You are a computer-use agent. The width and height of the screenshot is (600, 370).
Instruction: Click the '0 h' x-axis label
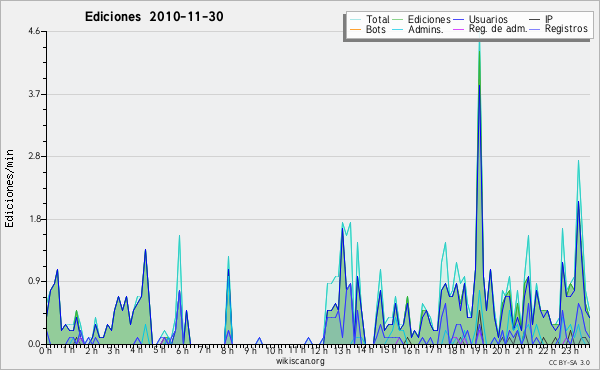pyautogui.click(x=45, y=350)
